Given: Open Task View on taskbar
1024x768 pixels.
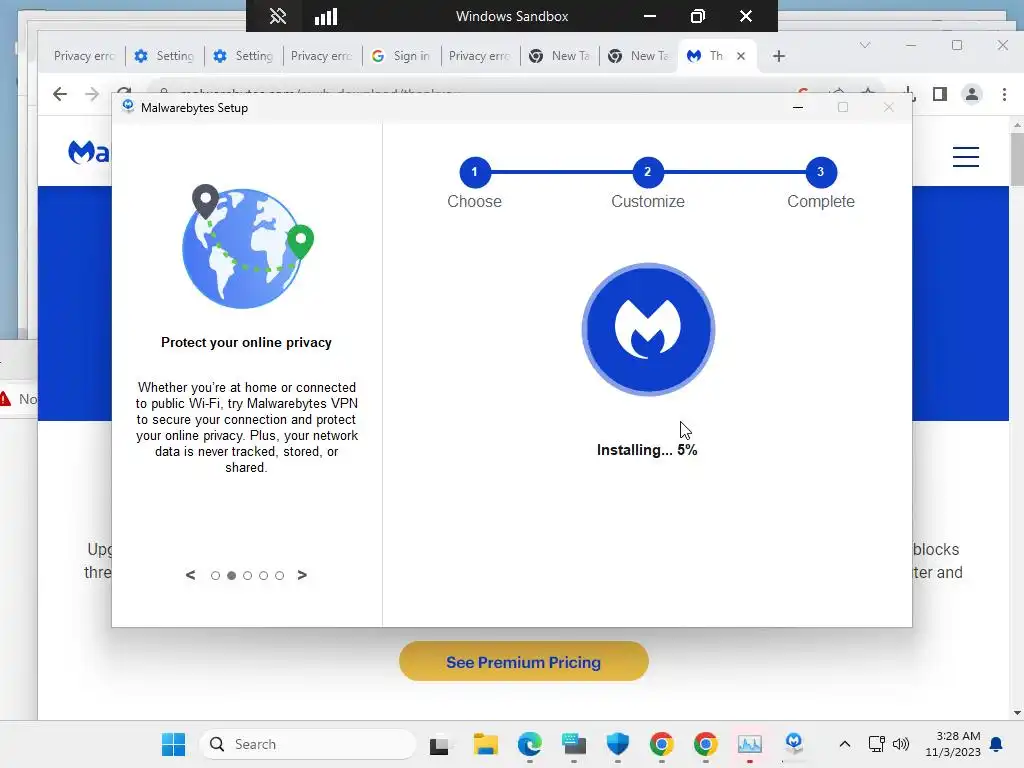Looking at the screenshot, I should (439, 744).
